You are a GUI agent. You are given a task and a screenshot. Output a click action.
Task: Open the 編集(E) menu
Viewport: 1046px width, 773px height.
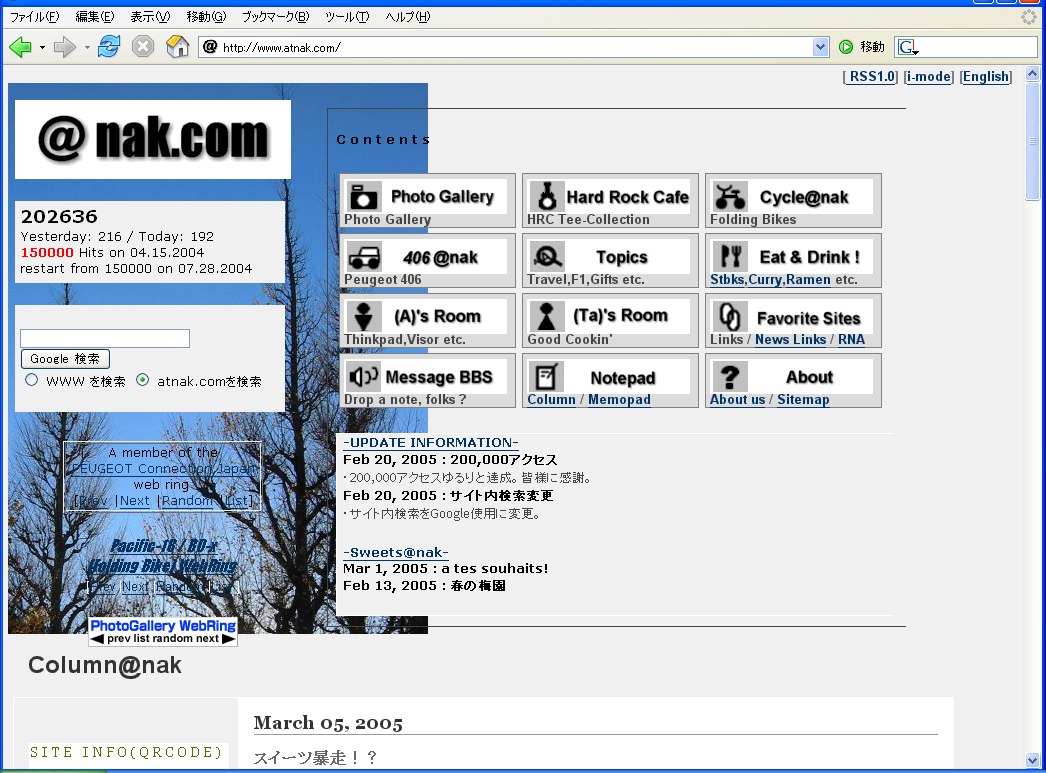(95, 17)
